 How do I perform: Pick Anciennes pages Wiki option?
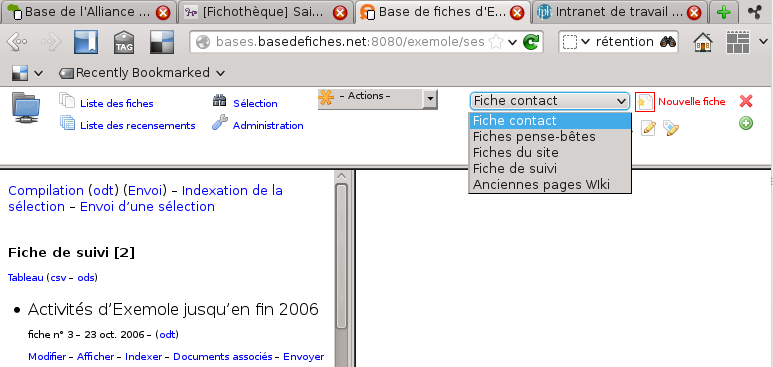coord(550,184)
